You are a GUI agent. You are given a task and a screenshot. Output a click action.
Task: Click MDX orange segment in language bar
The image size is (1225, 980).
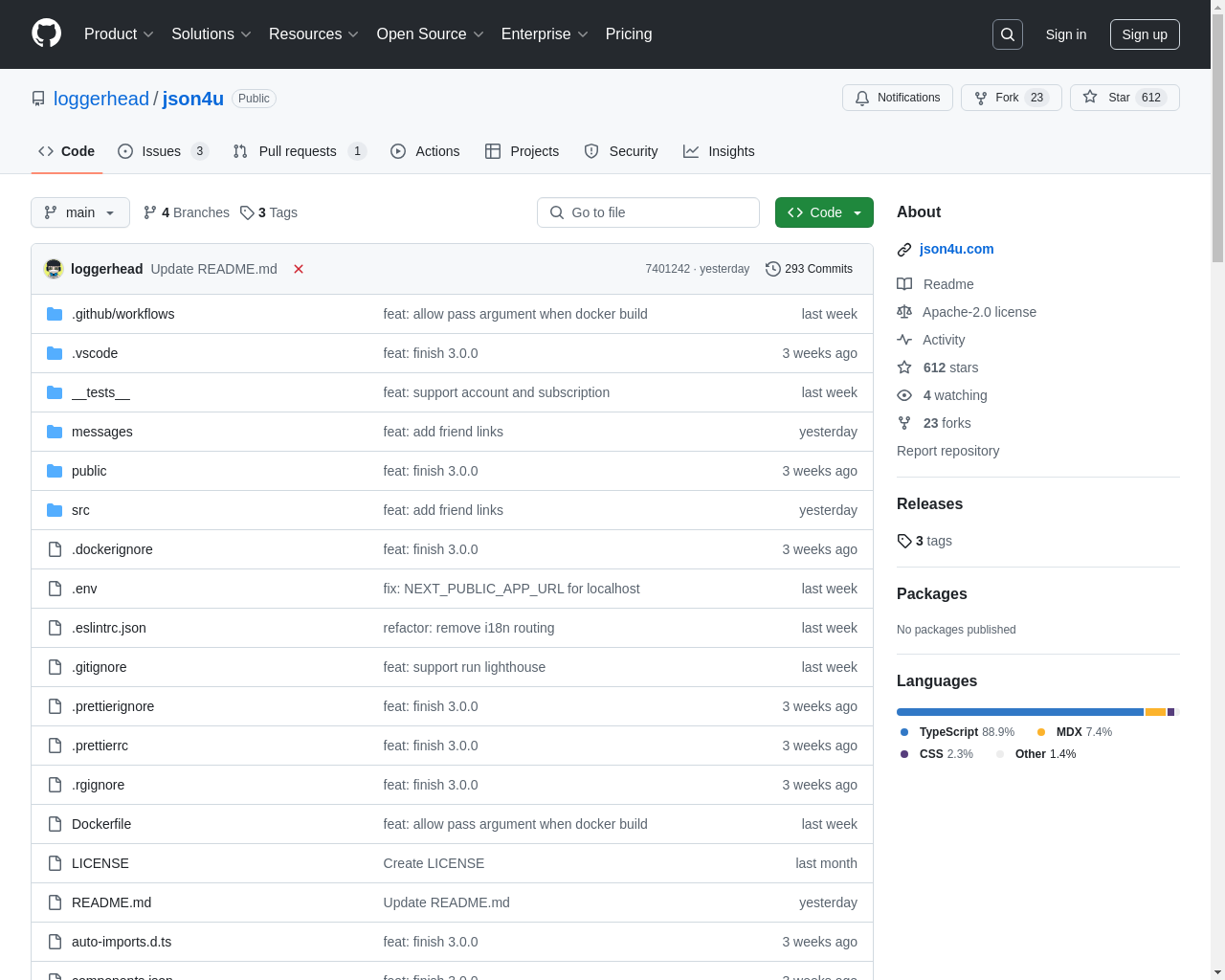coord(1155,712)
